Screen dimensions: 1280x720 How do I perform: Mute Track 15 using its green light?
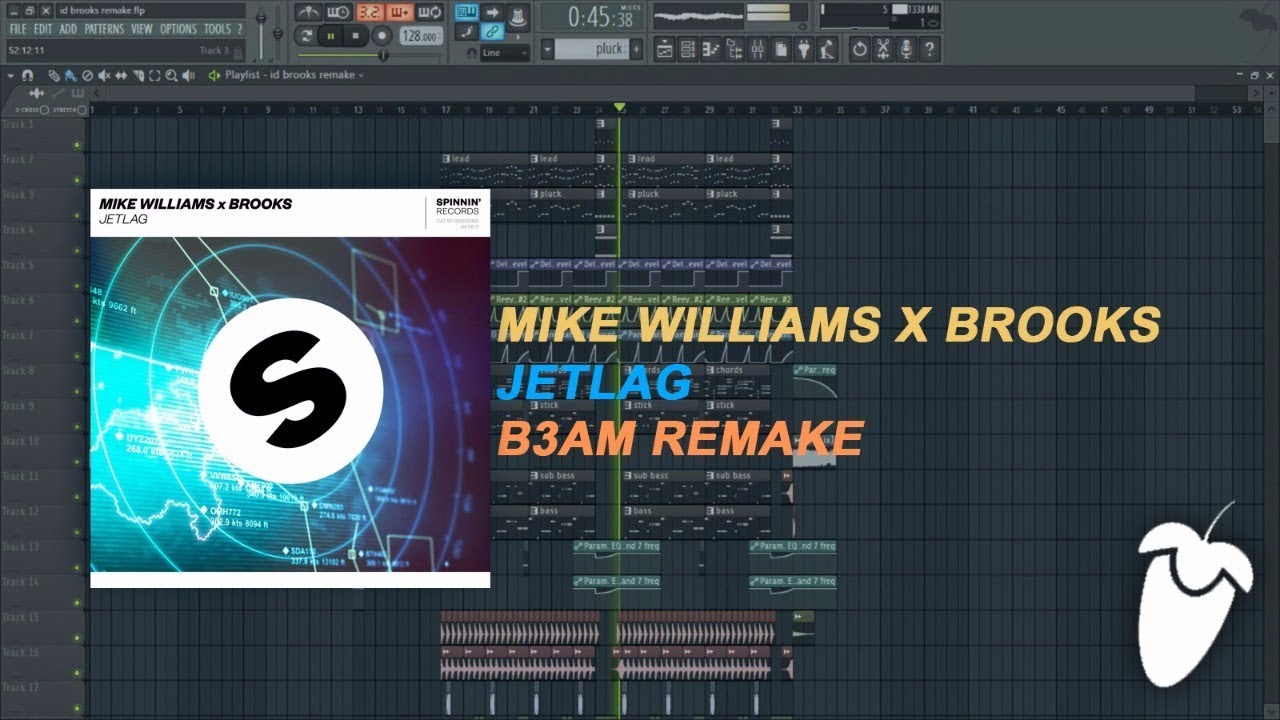(76, 639)
